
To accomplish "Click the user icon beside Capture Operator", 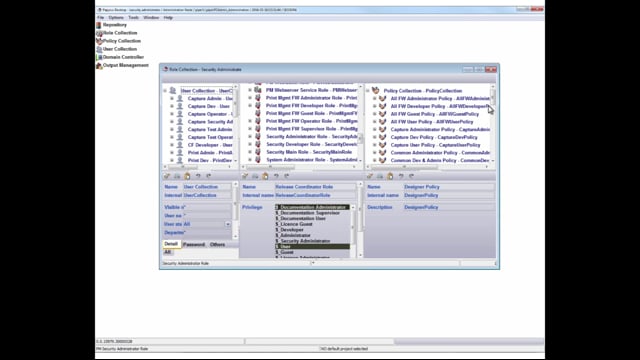I will click(180, 114).
